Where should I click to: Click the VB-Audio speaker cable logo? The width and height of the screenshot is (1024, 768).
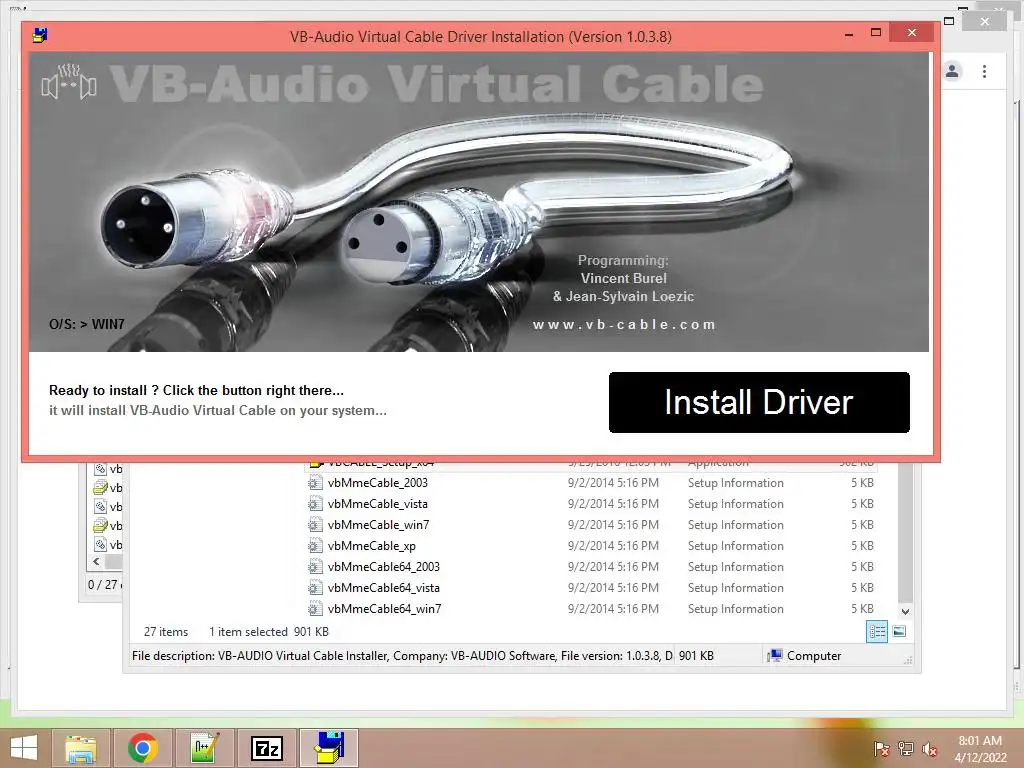(69, 83)
